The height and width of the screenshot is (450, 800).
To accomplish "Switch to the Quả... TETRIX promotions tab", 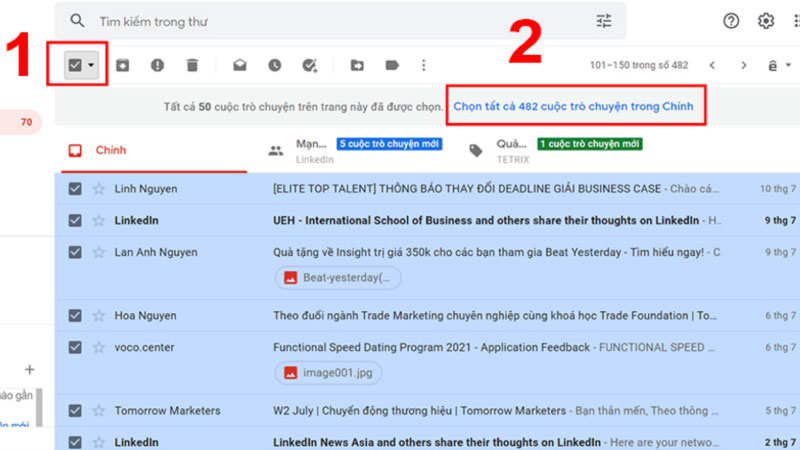I will (x=556, y=151).
